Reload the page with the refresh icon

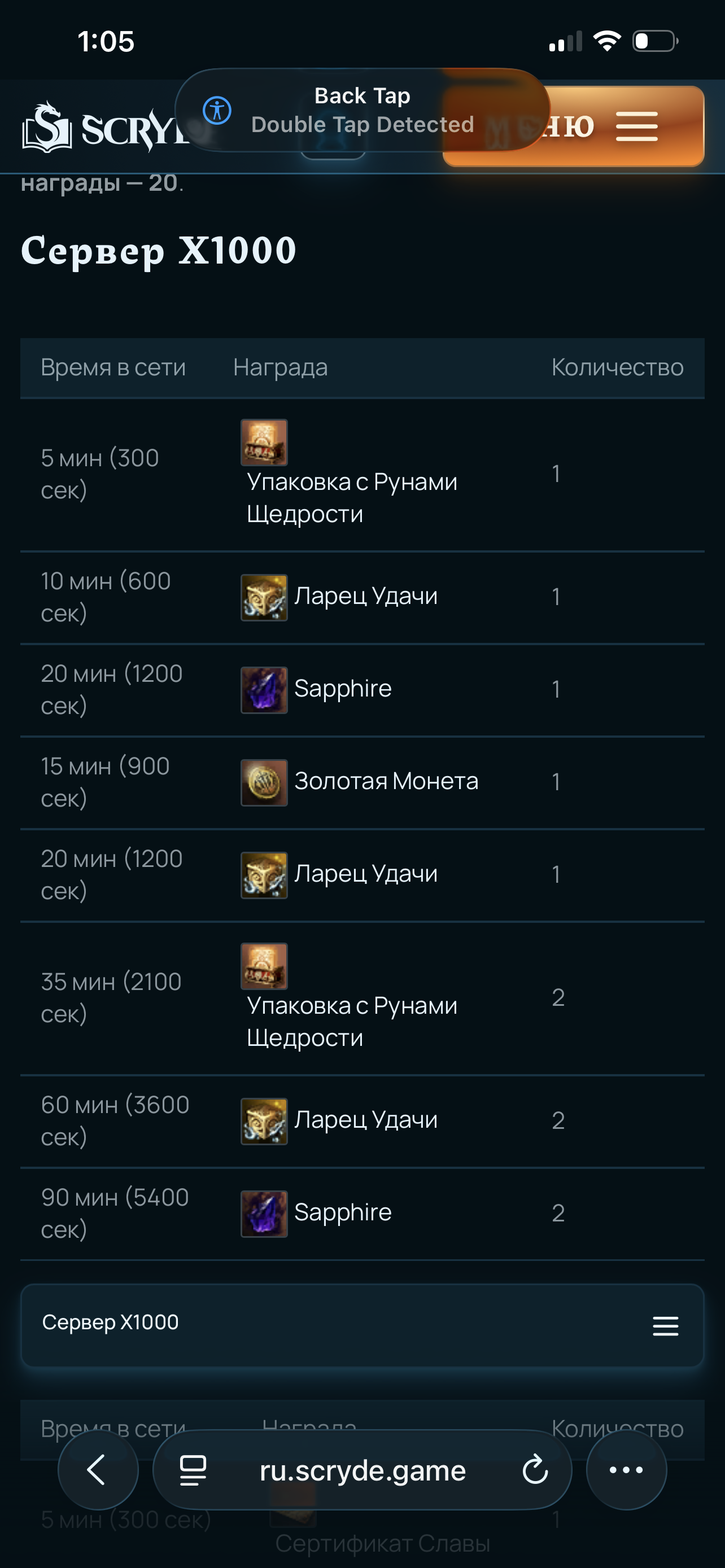(535, 1470)
